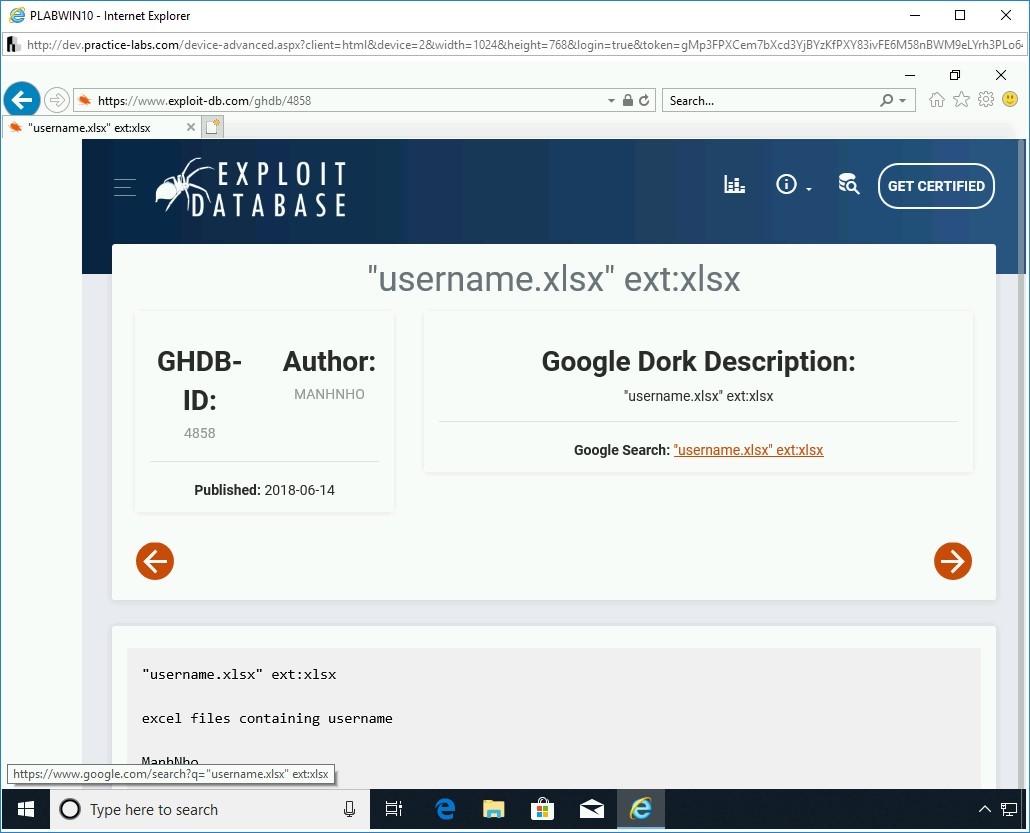The width and height of the screenshot is (1030, 833).
Task: Go to the next dork via right arrow
Action: pyautogui.click(x=952, y=561)
